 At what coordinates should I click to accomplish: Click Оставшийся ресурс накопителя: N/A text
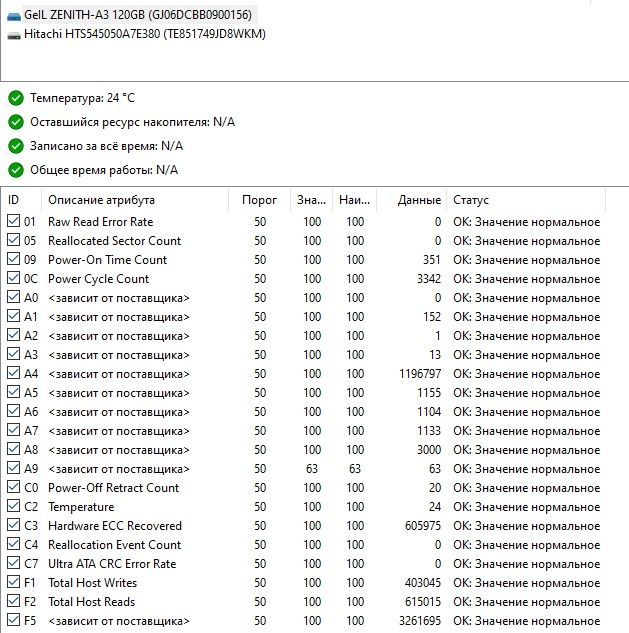(132, 122)
